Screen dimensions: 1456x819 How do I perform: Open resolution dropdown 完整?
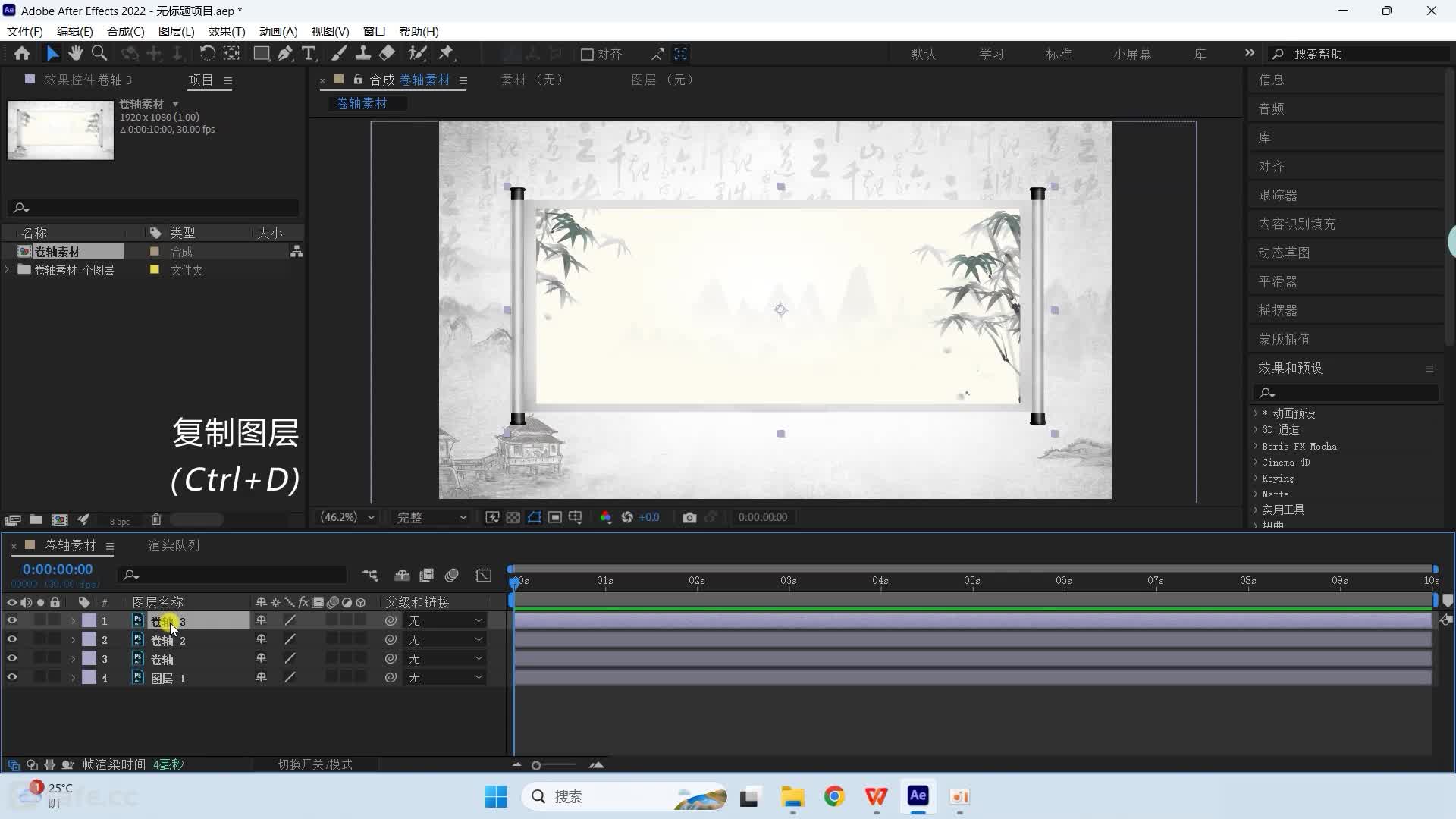click(431, 517)
